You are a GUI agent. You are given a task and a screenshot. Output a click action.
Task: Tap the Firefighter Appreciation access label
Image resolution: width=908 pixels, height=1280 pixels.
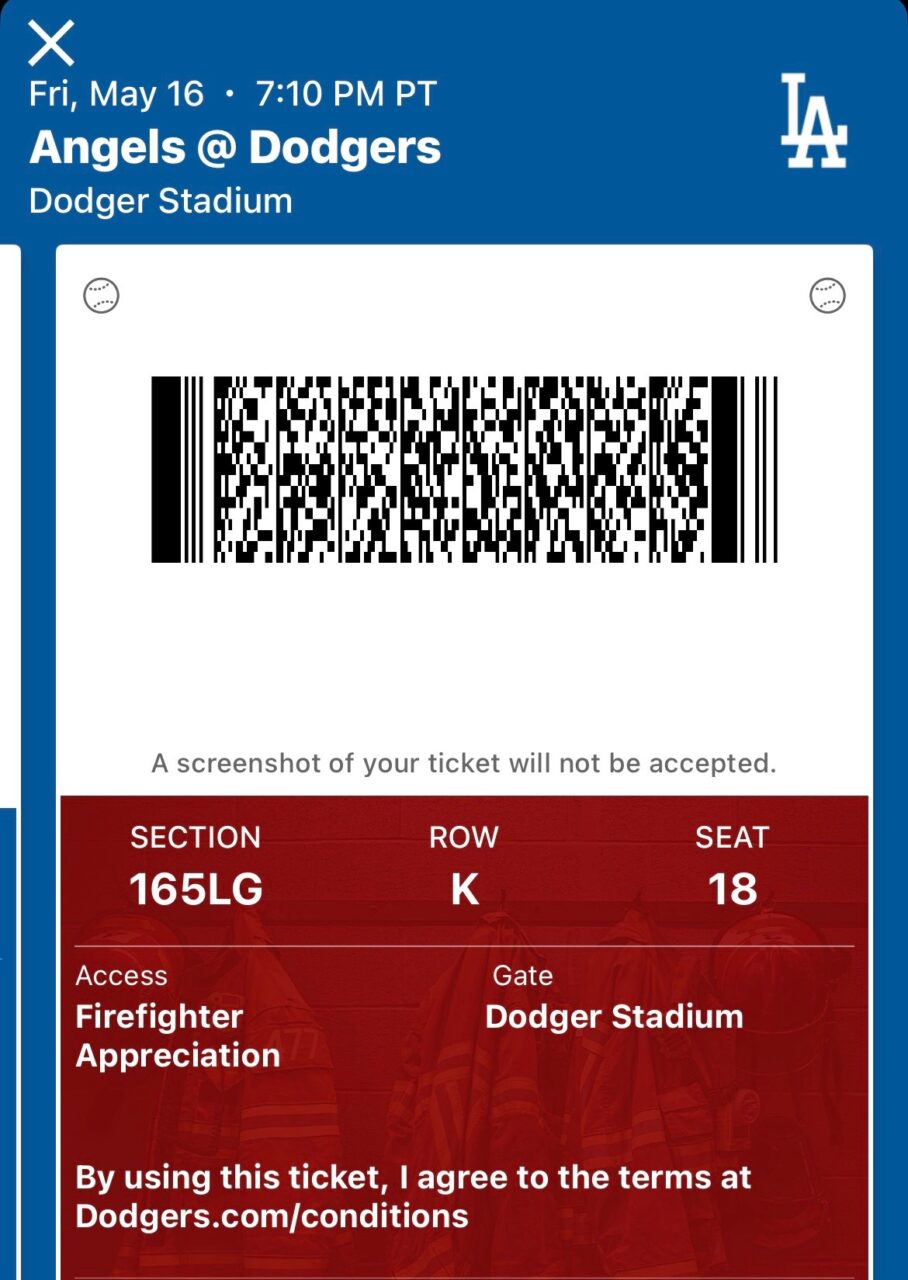[178, 1036]
